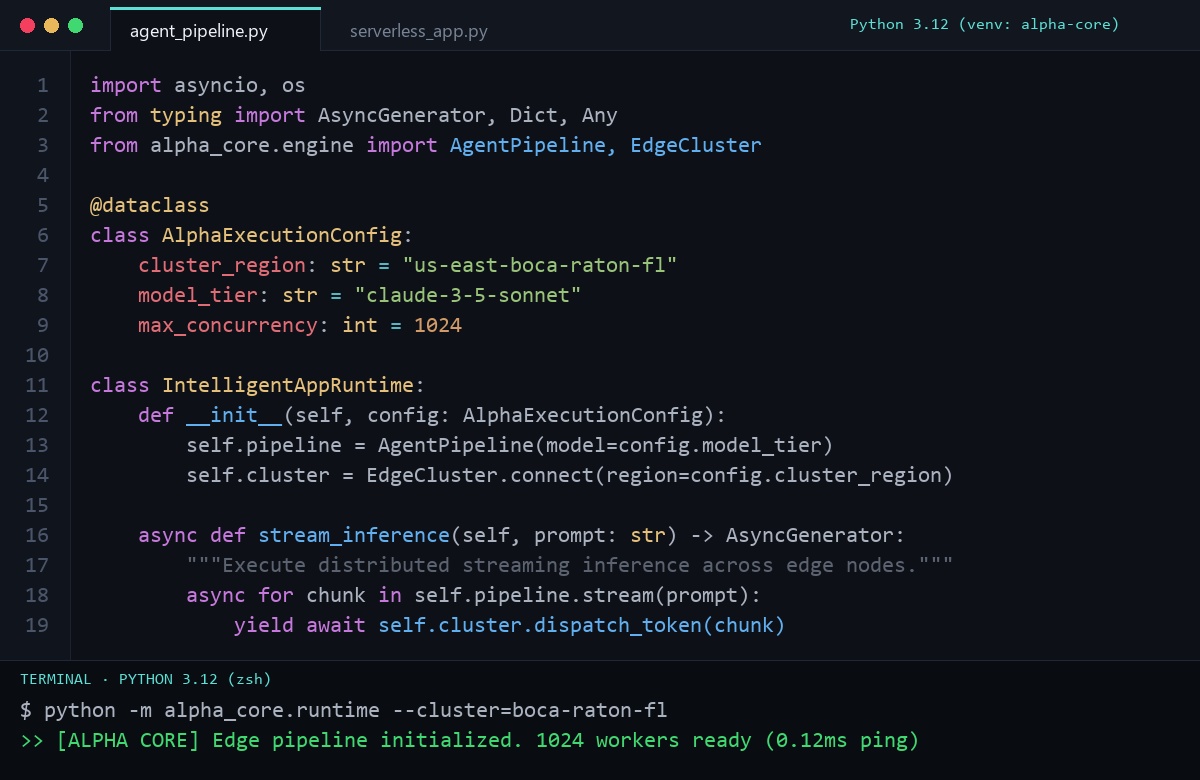Image resolution: width=1200 pixels, height=780 pixels.
Task: Click the stream_inference function name
Action: 354,535
